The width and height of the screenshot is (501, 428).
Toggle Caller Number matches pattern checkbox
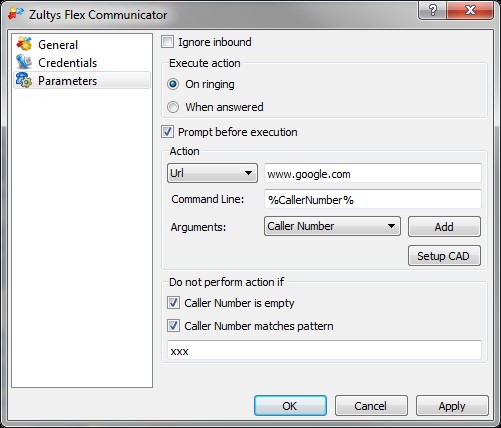[173, 325]
